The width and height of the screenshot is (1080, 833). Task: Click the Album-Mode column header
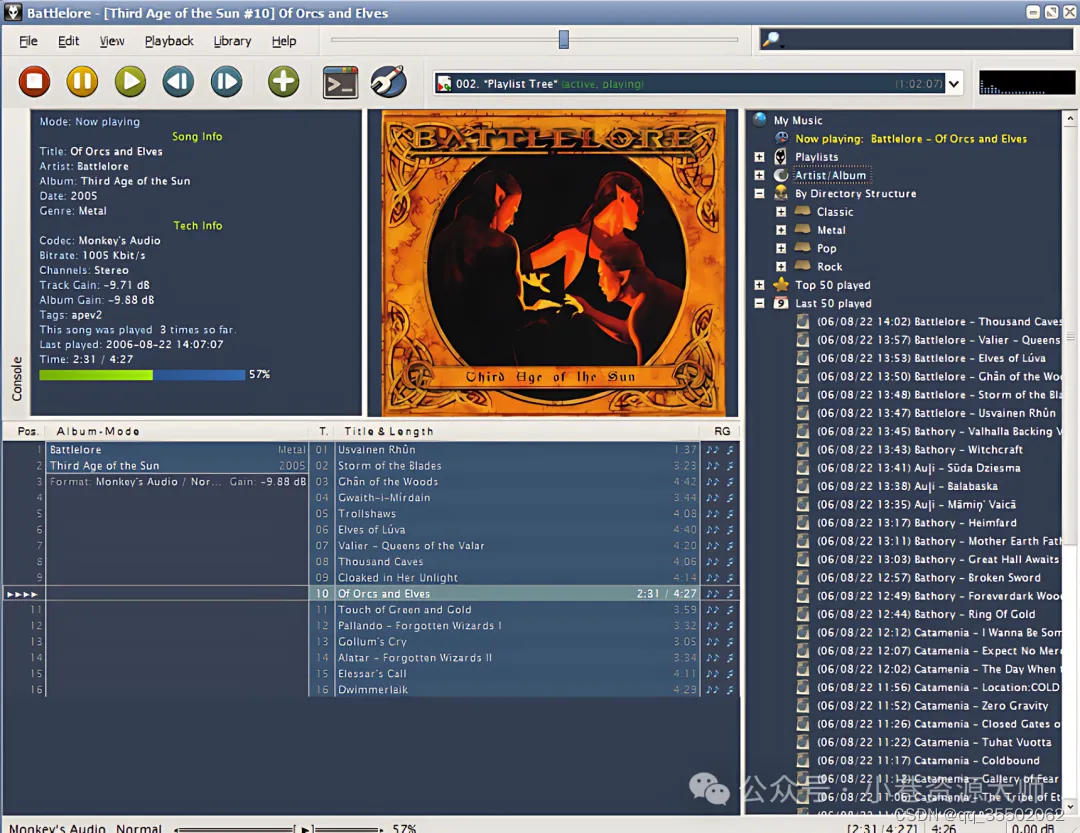tap(178, 431)
